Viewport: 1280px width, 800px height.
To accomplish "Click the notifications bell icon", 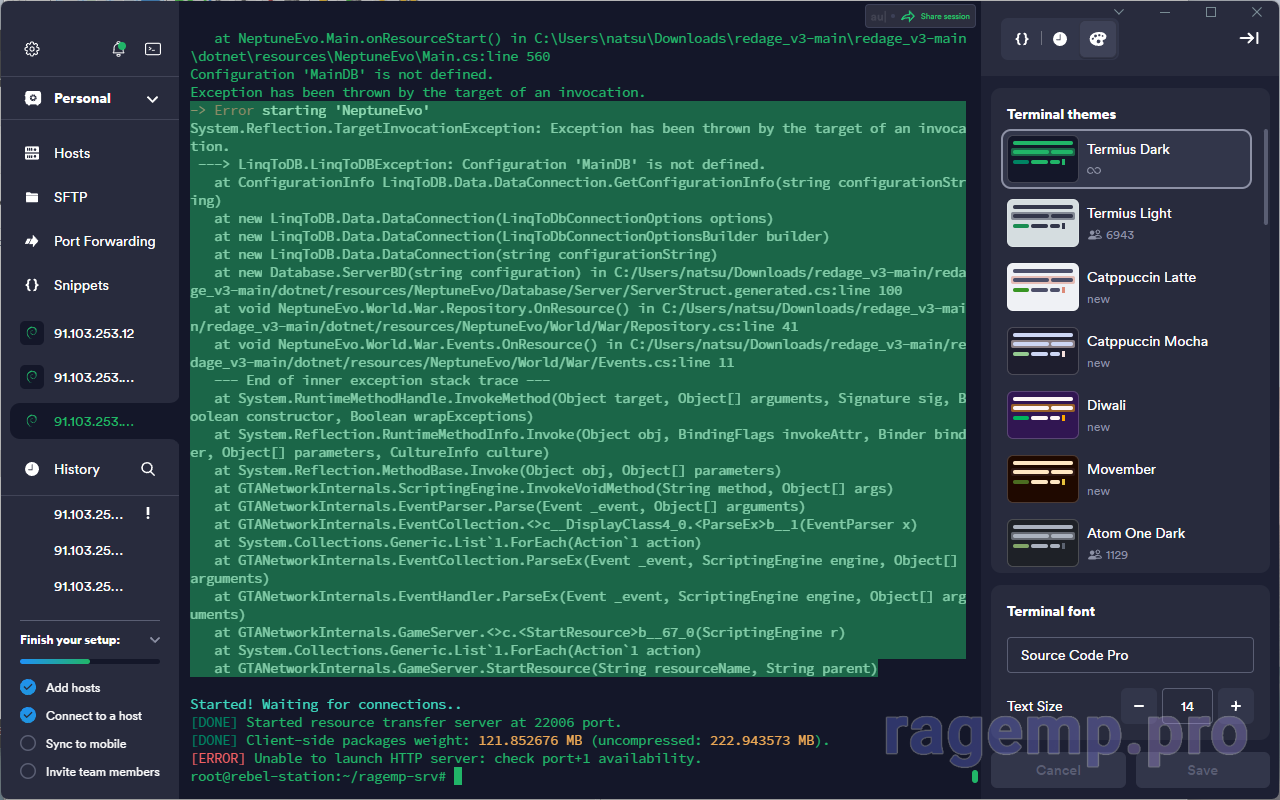I will click(119, 49).
